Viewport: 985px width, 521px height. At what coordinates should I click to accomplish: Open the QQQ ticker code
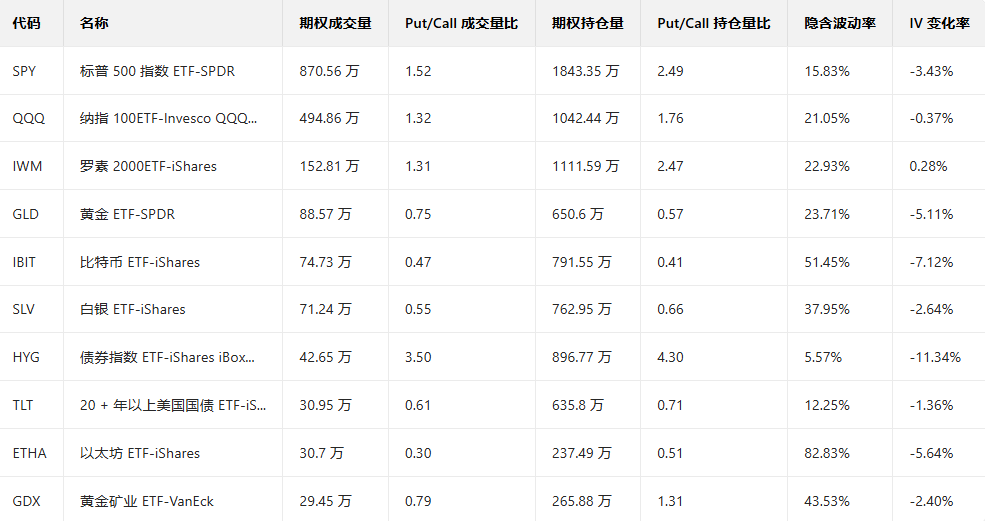[x=28, y=118]
